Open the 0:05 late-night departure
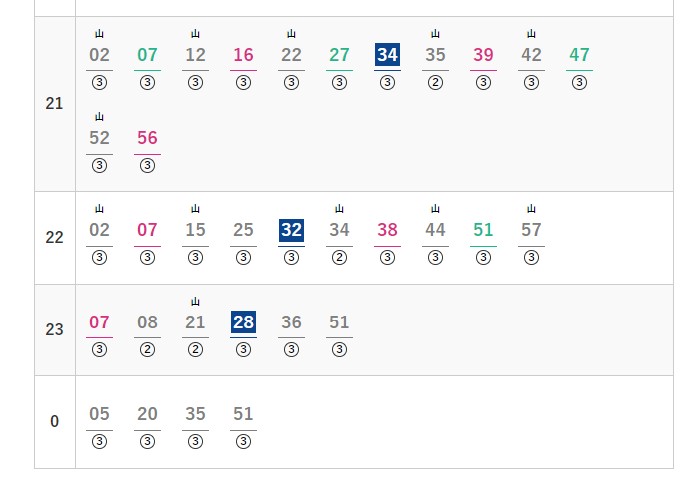Image resolution: width=700 pixels, height=481 pixels. coord(99,414)
